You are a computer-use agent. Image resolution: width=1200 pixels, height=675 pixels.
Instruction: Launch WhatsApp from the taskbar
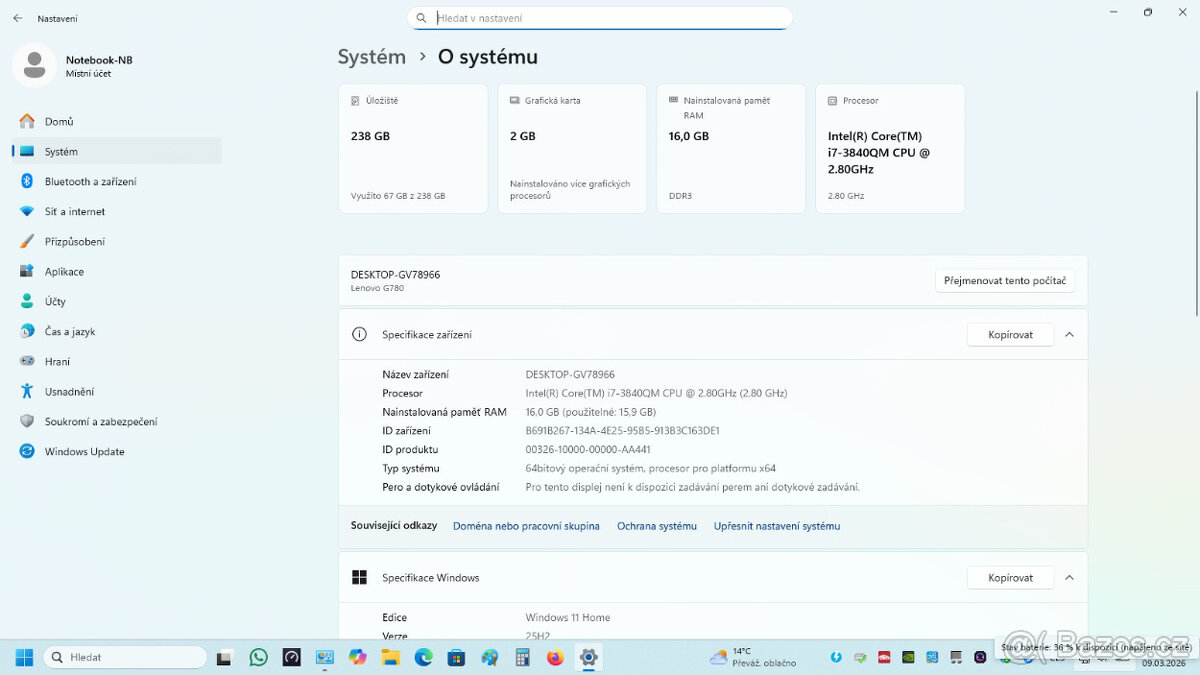click(259, 657)
